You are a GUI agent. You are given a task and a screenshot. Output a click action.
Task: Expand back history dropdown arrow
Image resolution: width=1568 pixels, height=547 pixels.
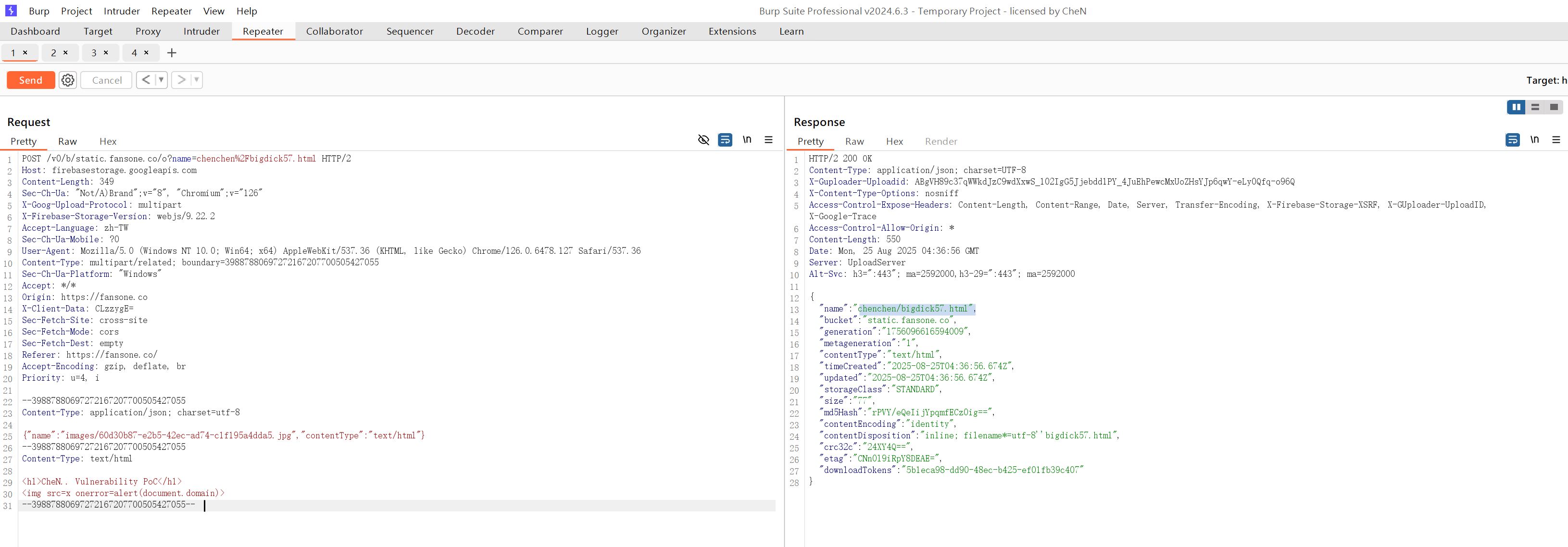(x=161, y=80)
